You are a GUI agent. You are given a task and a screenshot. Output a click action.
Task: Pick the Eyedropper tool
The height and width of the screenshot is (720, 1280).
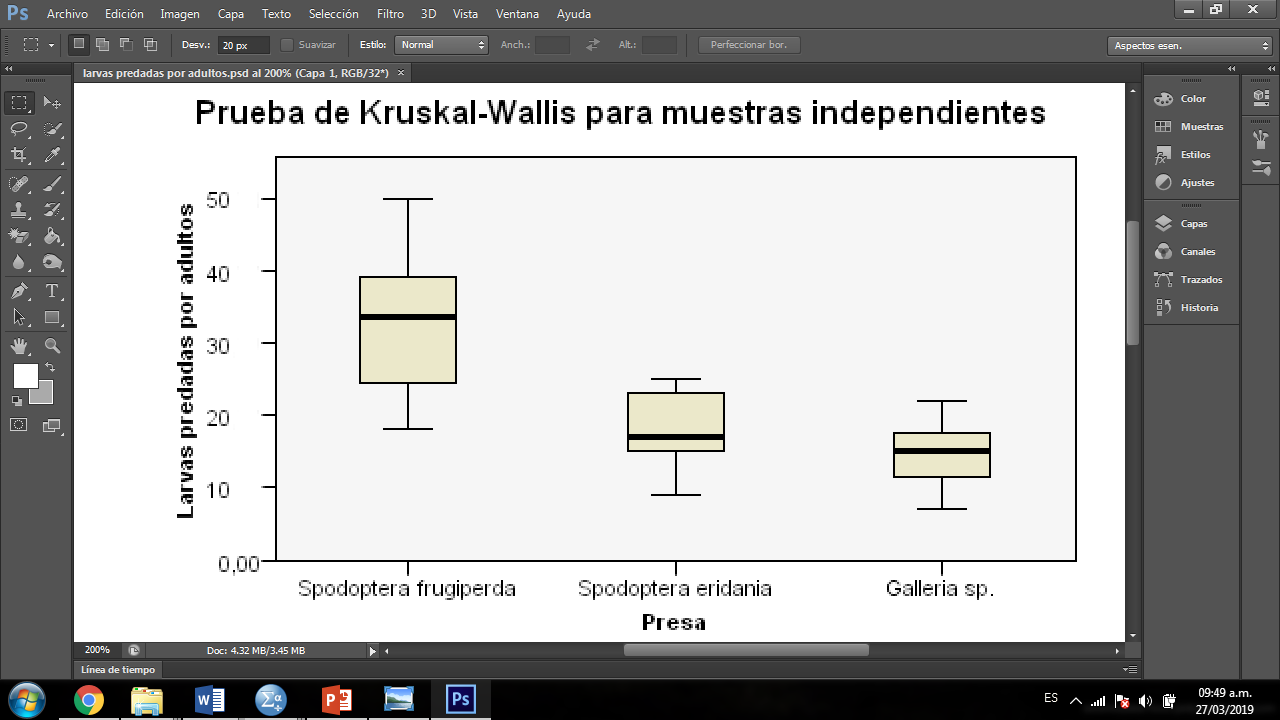[x=53, y=155]
